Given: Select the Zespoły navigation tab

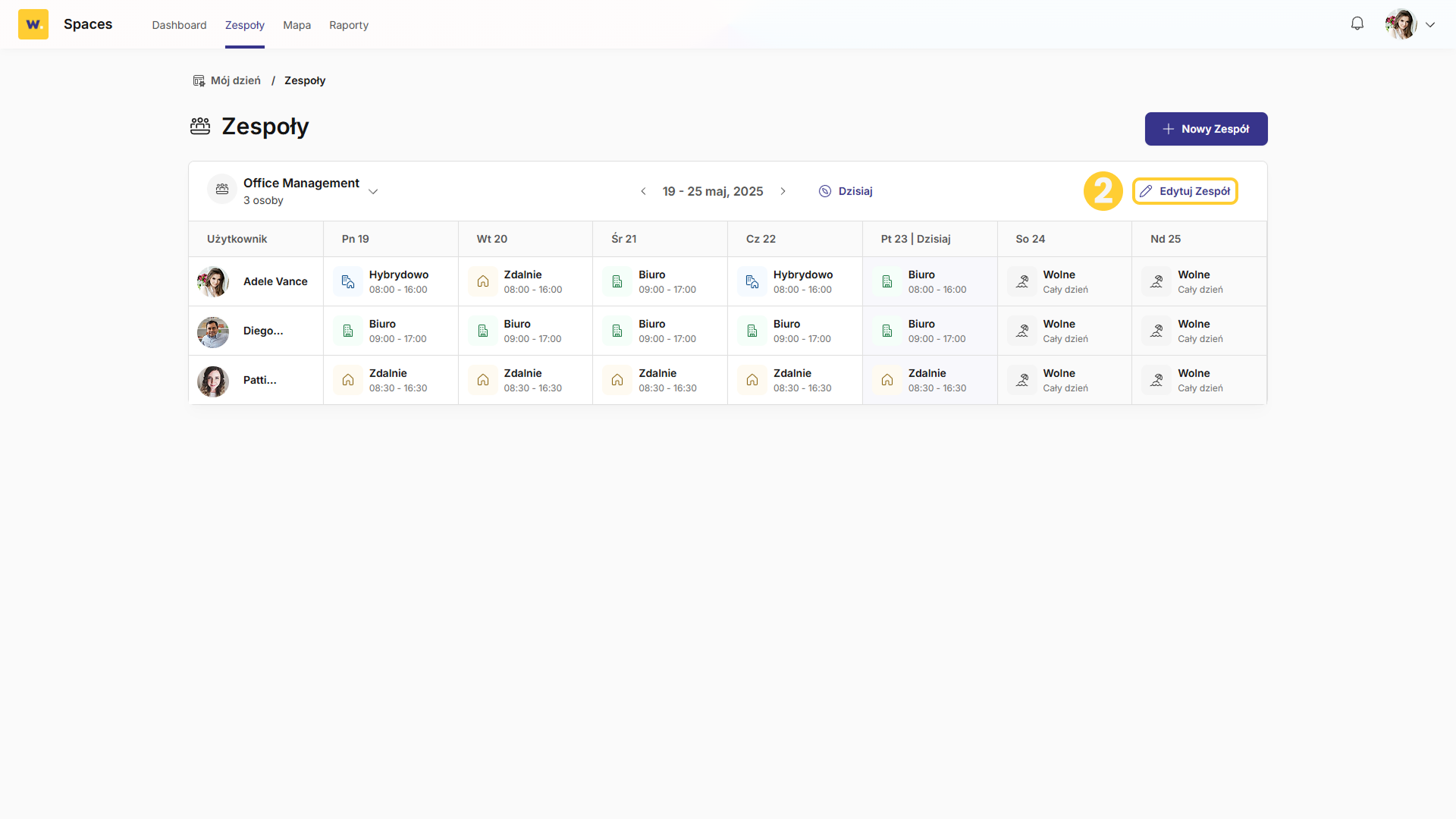Looking at the screenshot, I should (x=245, y=25).
